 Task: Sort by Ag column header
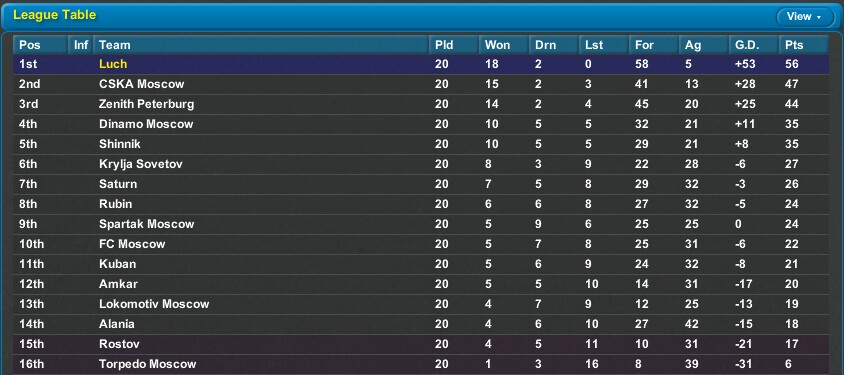click(x=704, y=45)
